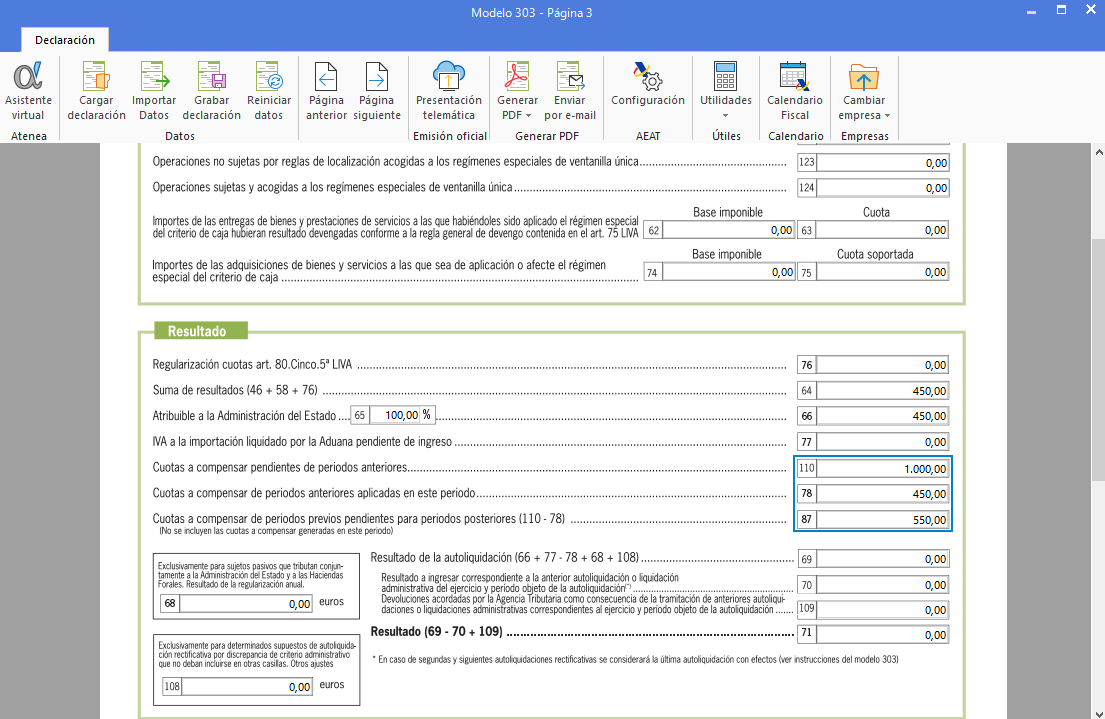Expand the Generar PDF dropdown
This screenshot has height=719, width=1105.
point(517,107)
